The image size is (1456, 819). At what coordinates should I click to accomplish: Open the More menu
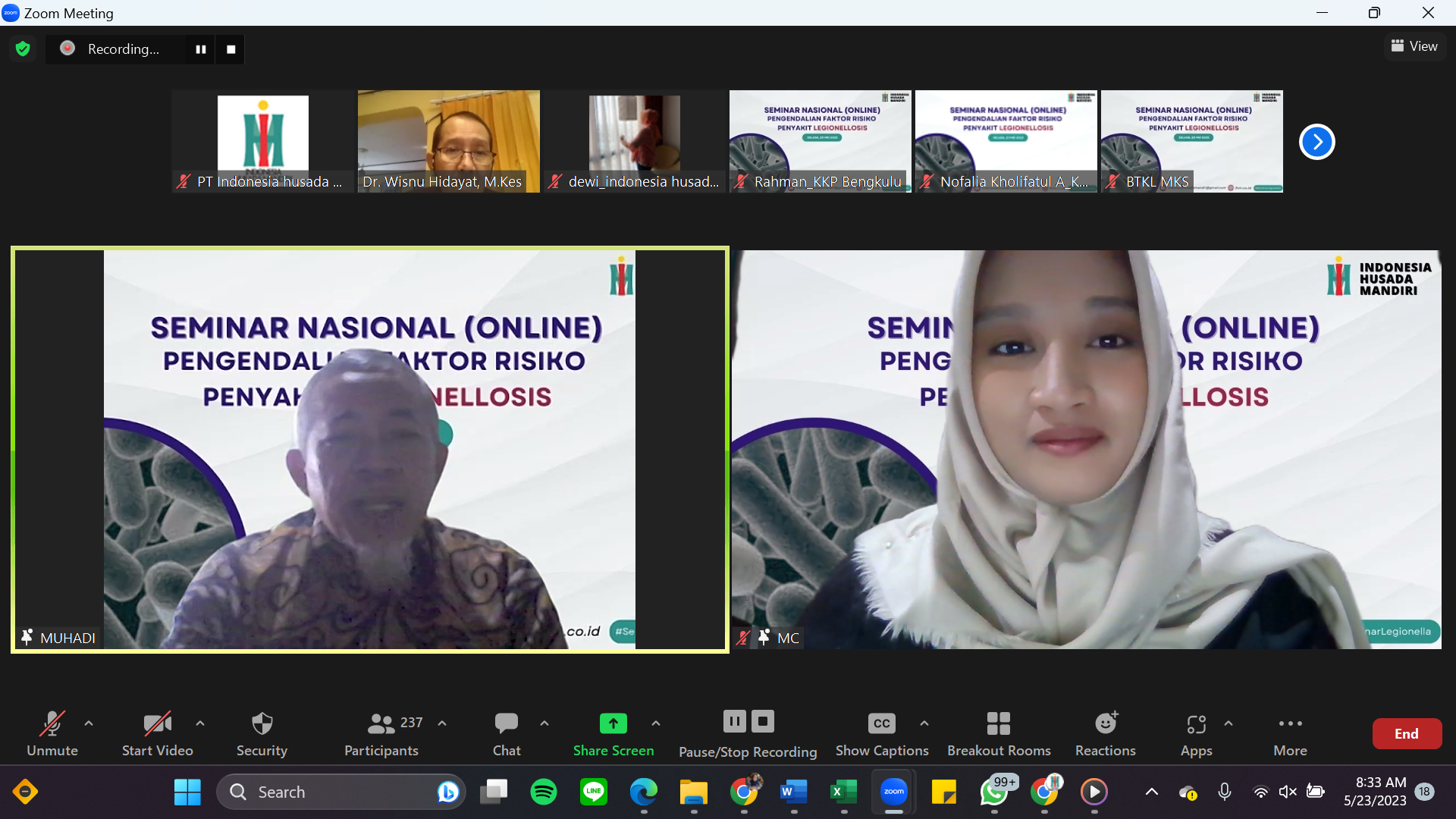(x=1290, y=734)
